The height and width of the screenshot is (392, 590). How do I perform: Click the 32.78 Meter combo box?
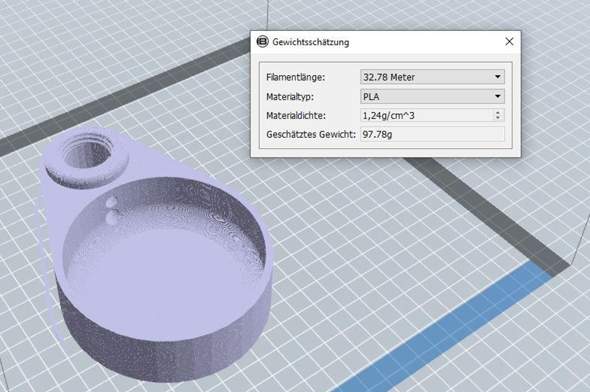pyautogui.click(x=432, y=77)
